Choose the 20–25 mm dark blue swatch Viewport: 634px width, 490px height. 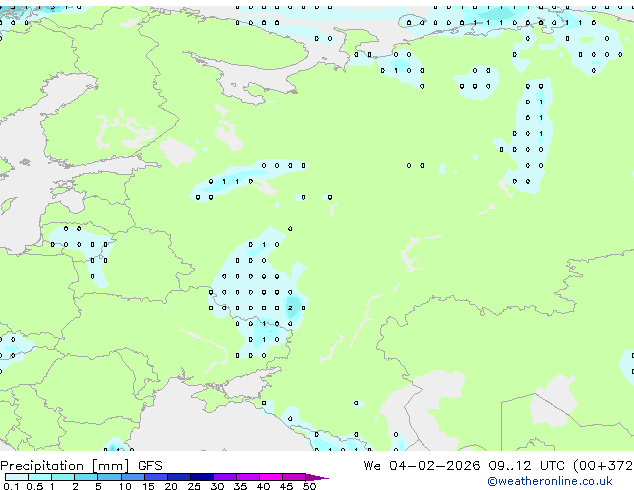(x=178, y=477)
